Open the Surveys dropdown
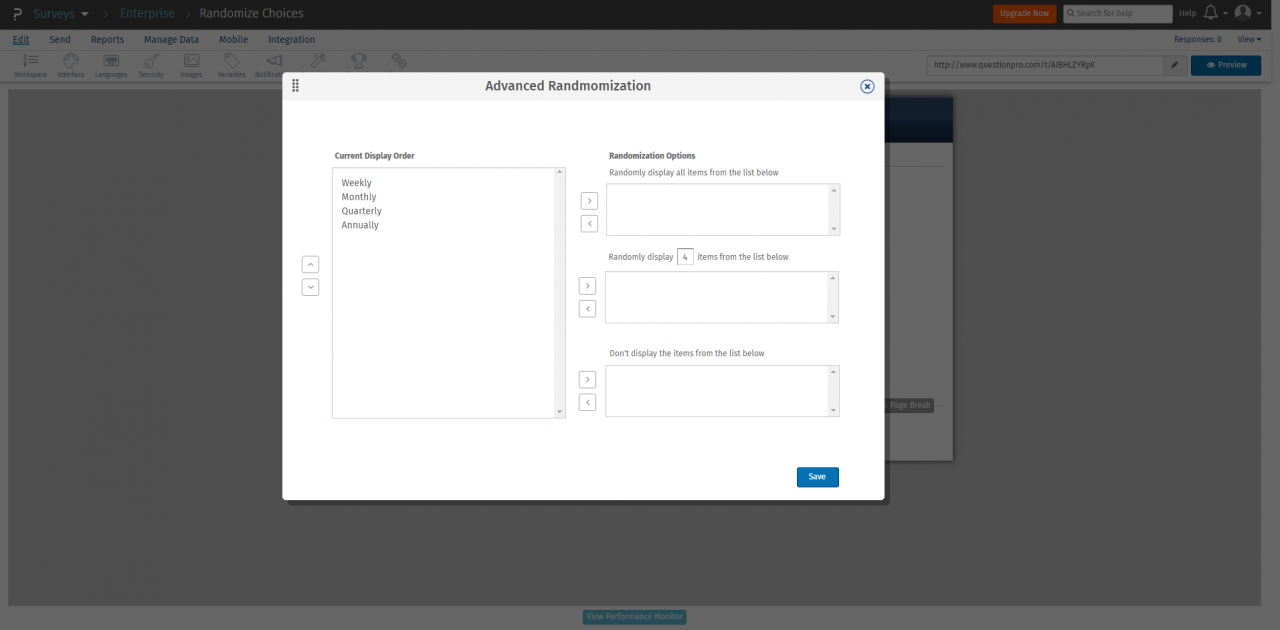The image size is (1280, 630). tap(55, 13)
